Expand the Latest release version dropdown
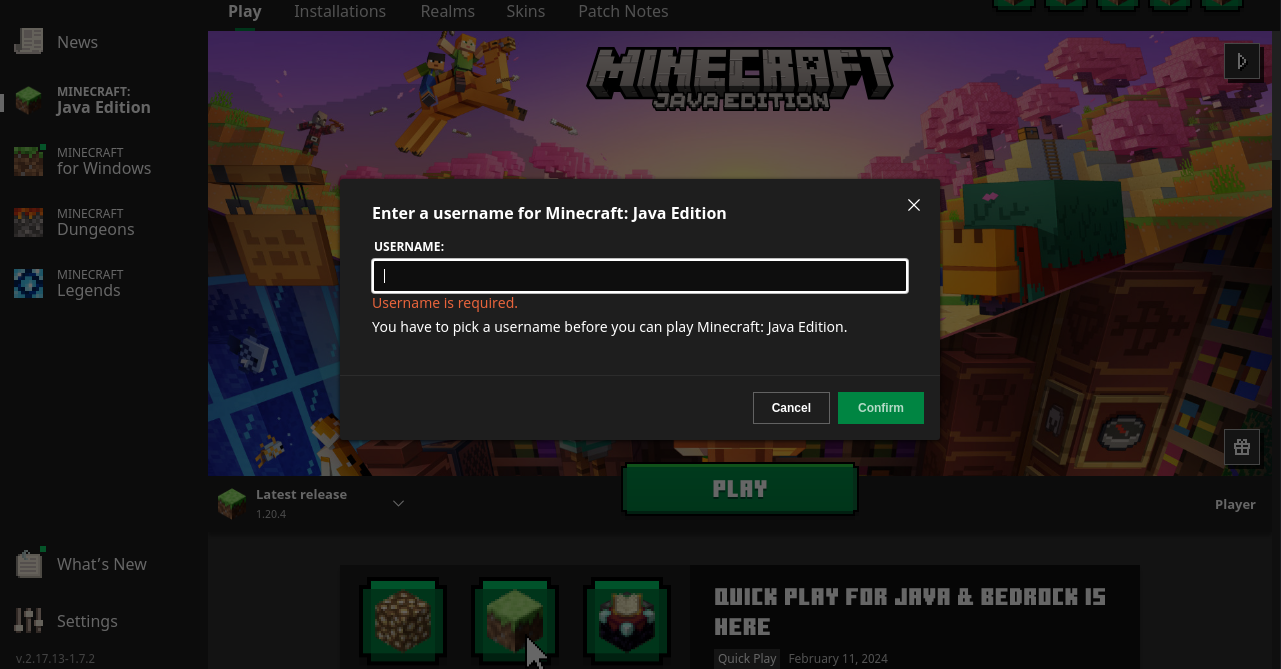The width and height of the screenshot is (1281, 669). click(x=398, y=503)
